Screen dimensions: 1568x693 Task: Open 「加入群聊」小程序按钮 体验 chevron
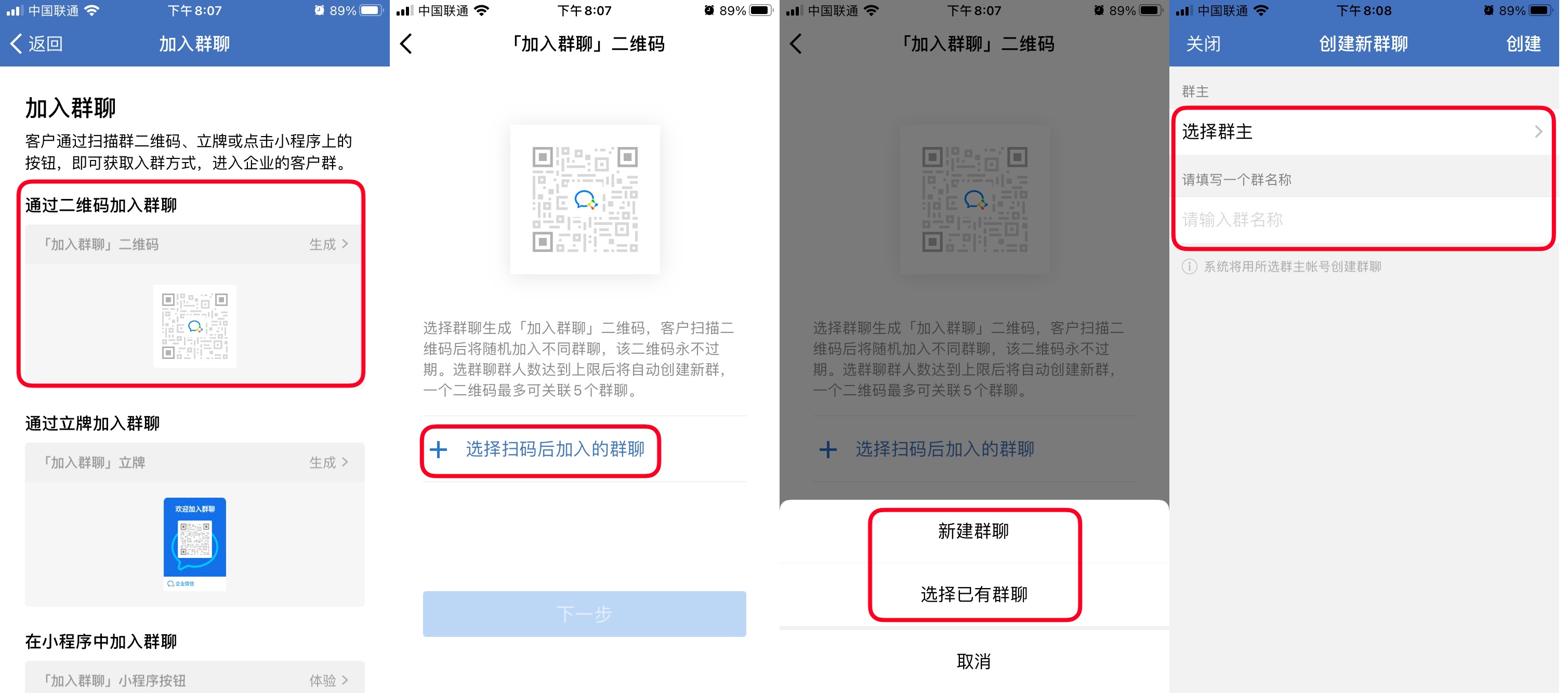tap(345, 680)
